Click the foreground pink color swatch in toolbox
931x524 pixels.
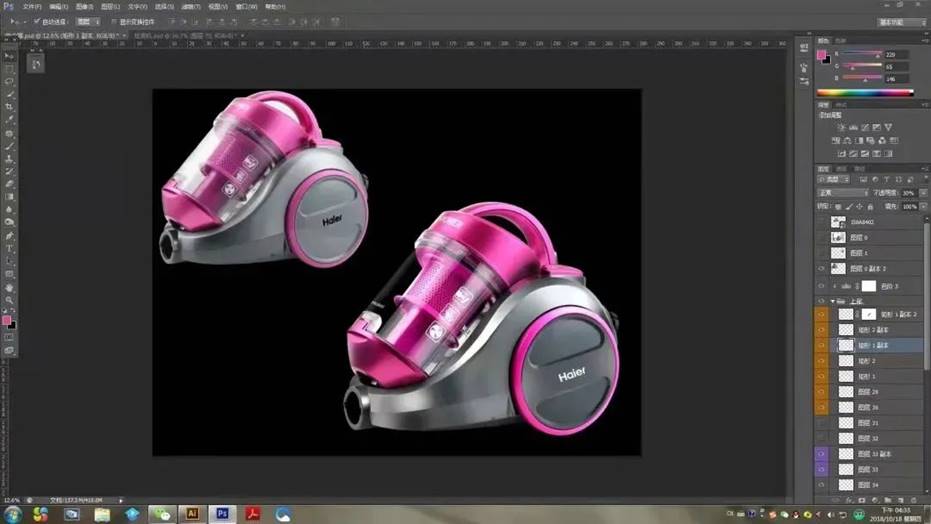pyautogui.click(x=8, y=321)
